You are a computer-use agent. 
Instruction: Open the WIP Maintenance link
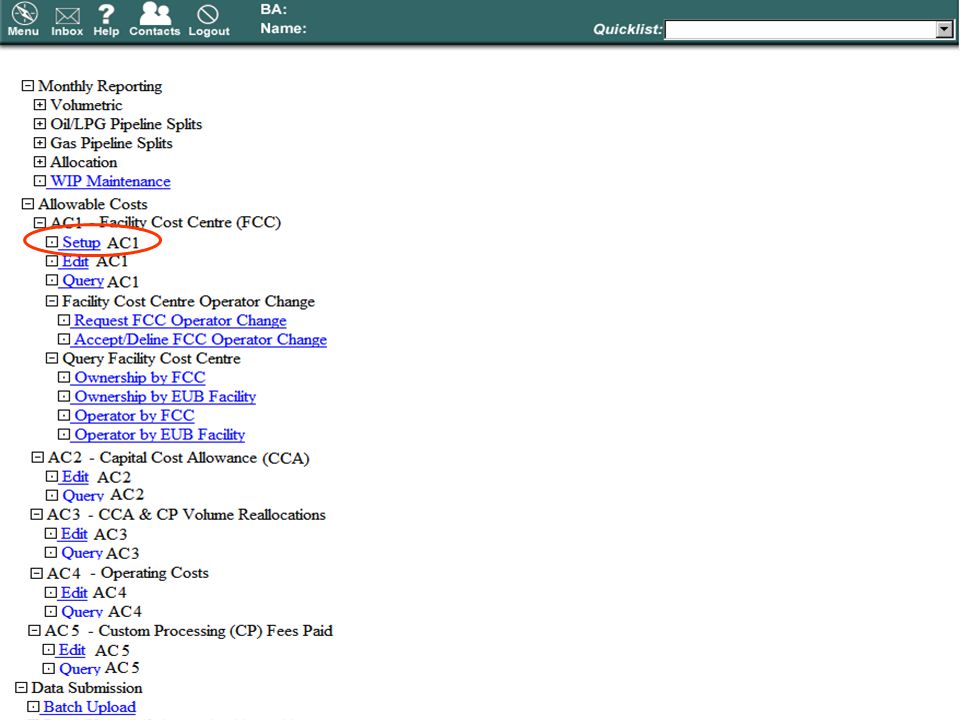(x=110, y=181)
